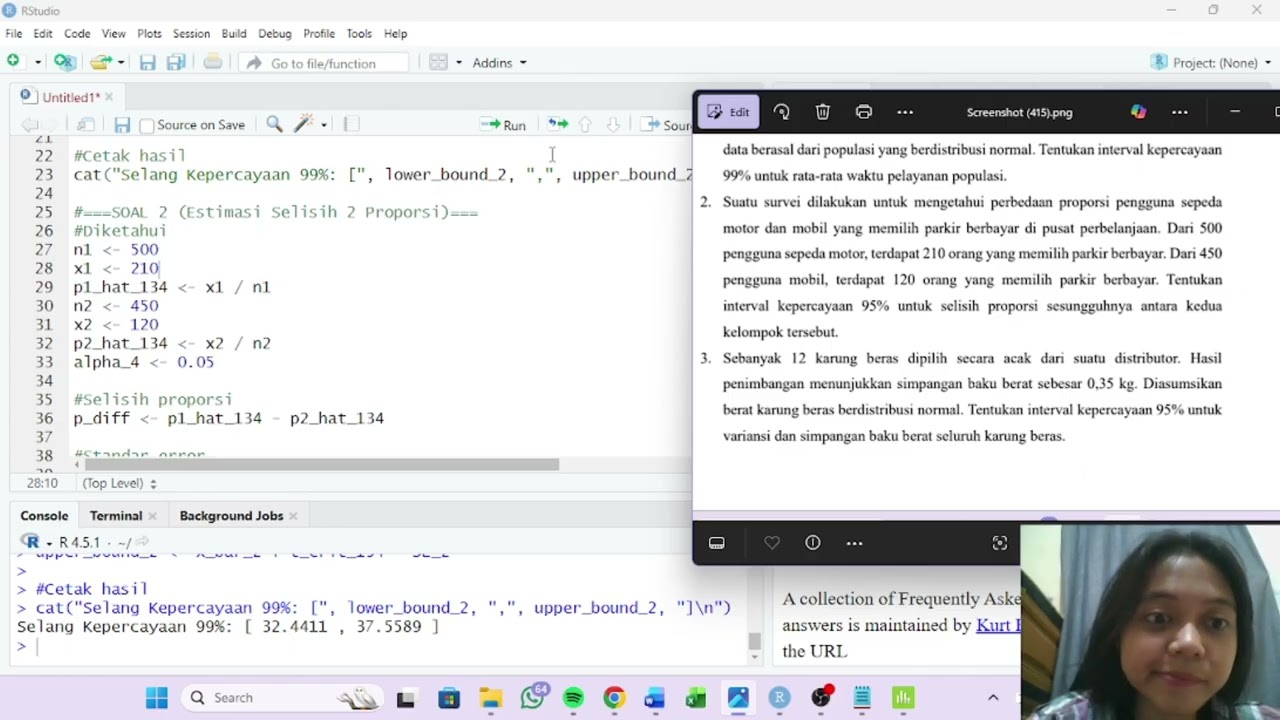Click the console input prompt line
This screenshot has width=1280, height=720.
pyautogui.click(x=380, y=646)
